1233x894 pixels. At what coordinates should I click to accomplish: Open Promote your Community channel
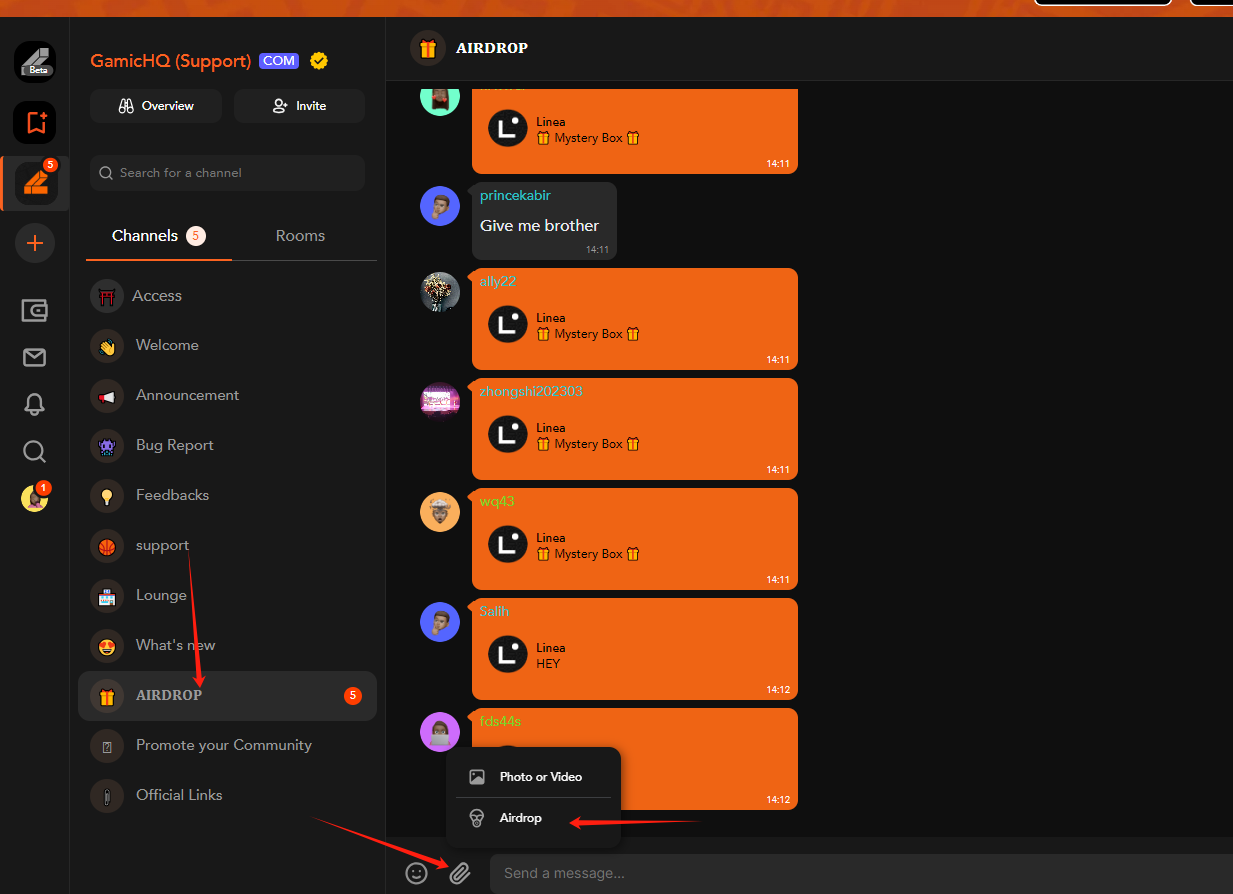[227, 745]
